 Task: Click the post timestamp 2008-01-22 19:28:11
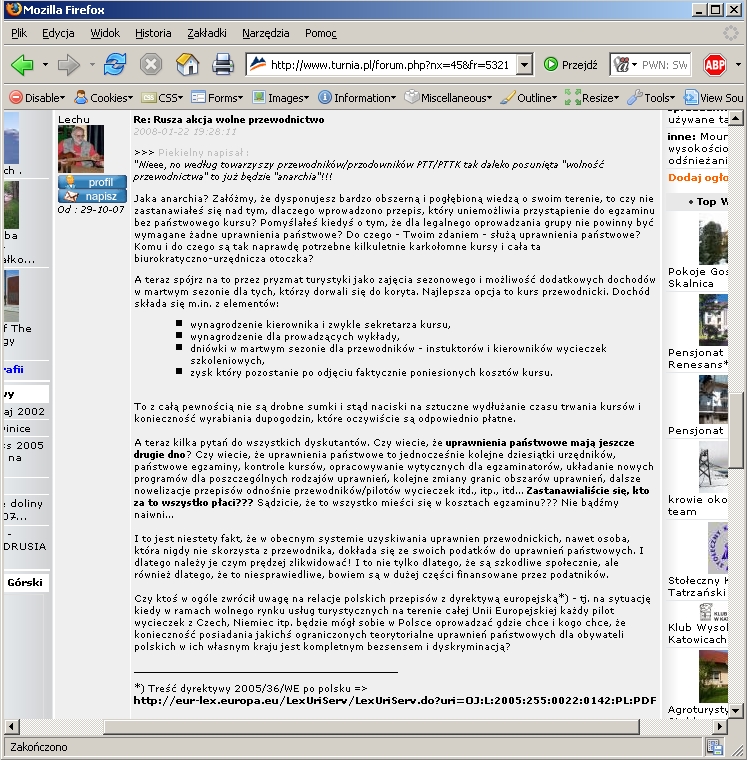pyautogui.click(x=185, y=131)
